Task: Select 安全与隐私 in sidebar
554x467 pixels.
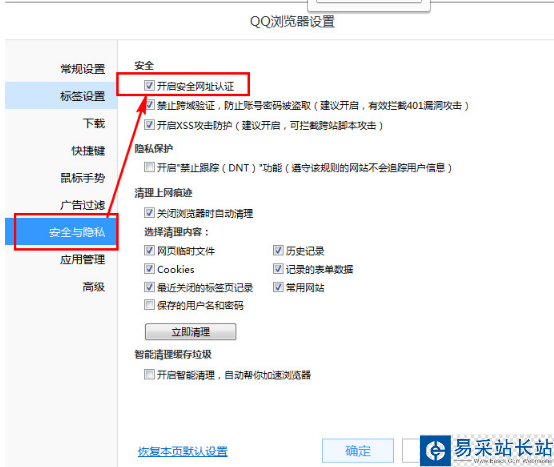Action: tap(61, 232)
